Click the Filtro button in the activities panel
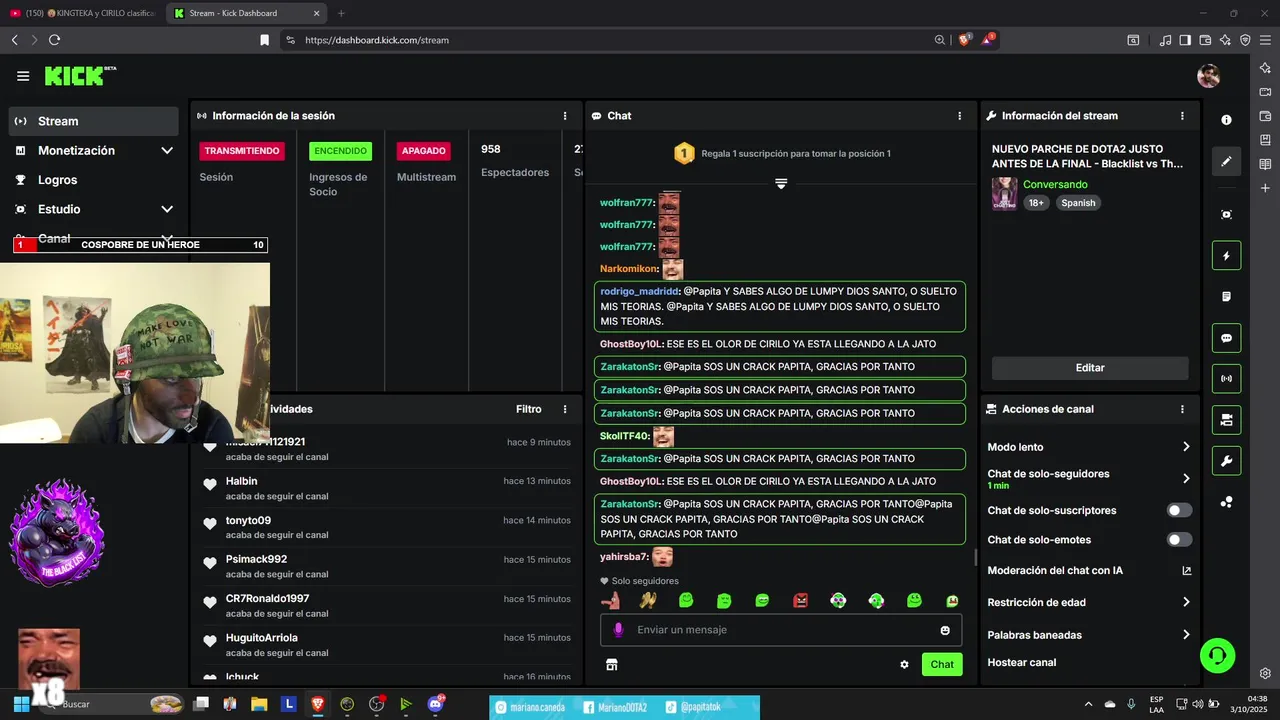This screenshot has width=1280, height=720. pyautogui.click(x=529, y=409)
